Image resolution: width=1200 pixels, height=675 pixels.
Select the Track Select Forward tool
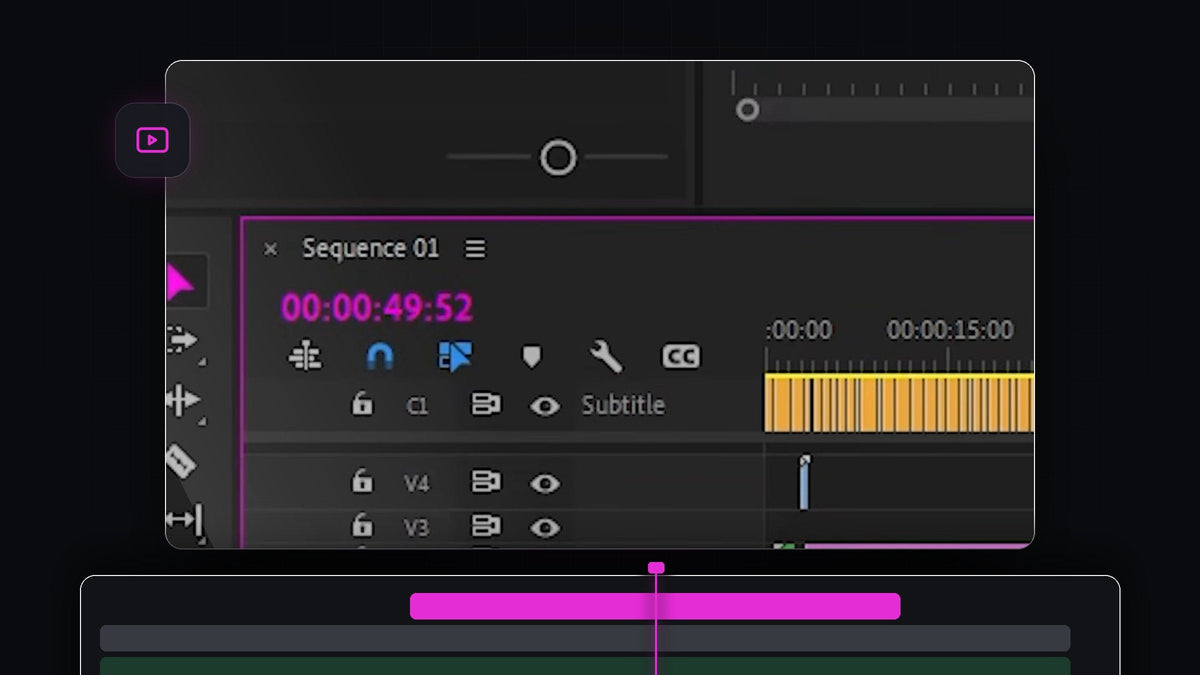(x=181, y=340)
